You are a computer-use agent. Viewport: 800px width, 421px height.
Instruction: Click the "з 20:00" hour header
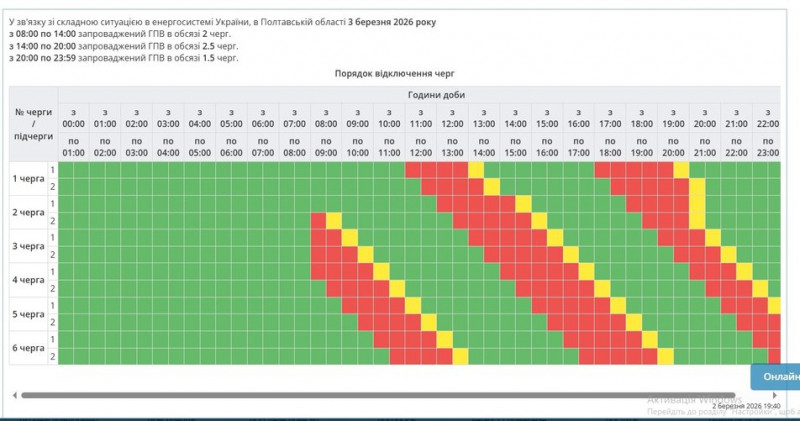[x=704, y=117]
